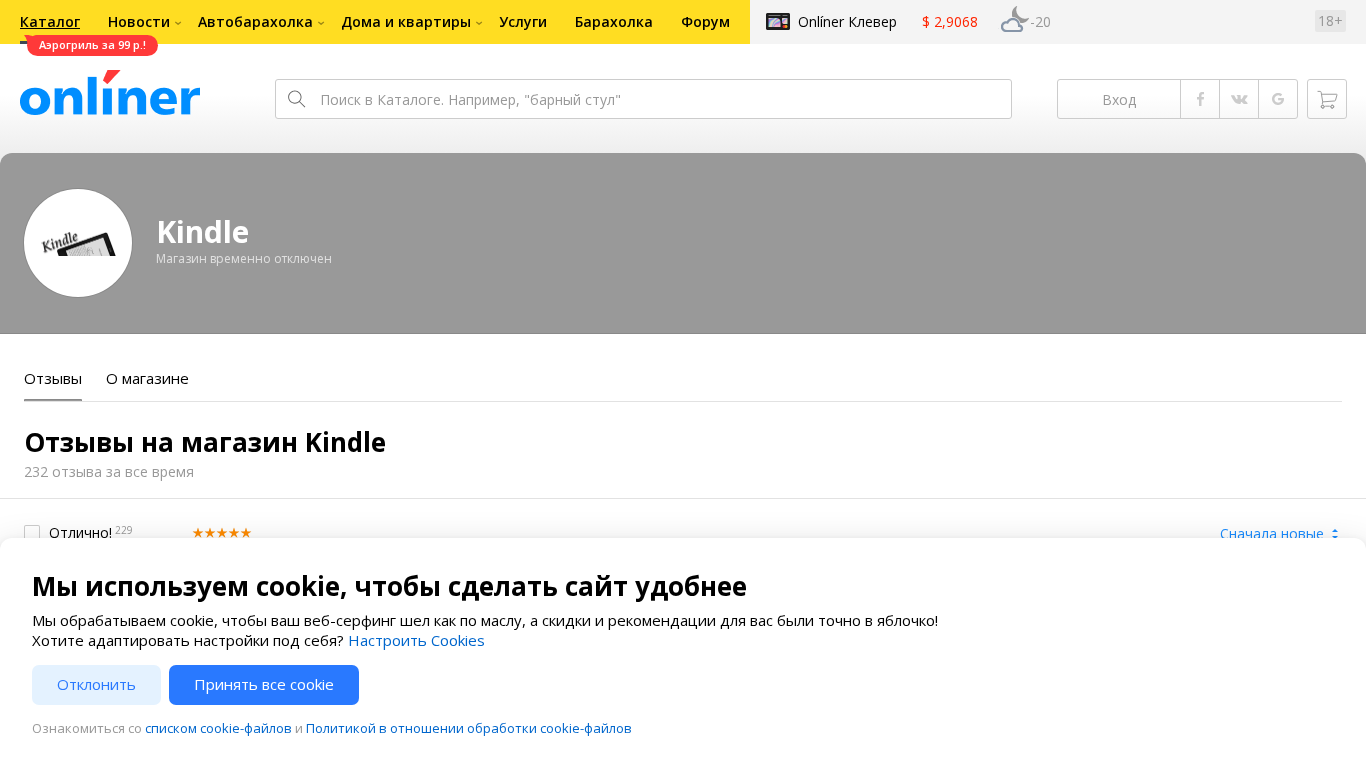Open the Каталог menu item
Image resolution: width=1366 pixels, height=768 pixels.
tap(50, 22)
